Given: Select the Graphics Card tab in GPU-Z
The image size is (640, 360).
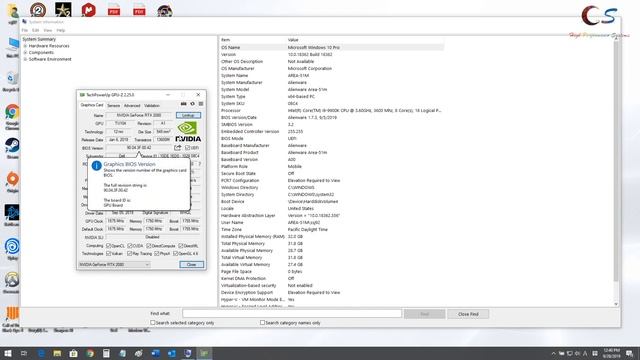Looking at the screenshot, I should tap(92, 105).
